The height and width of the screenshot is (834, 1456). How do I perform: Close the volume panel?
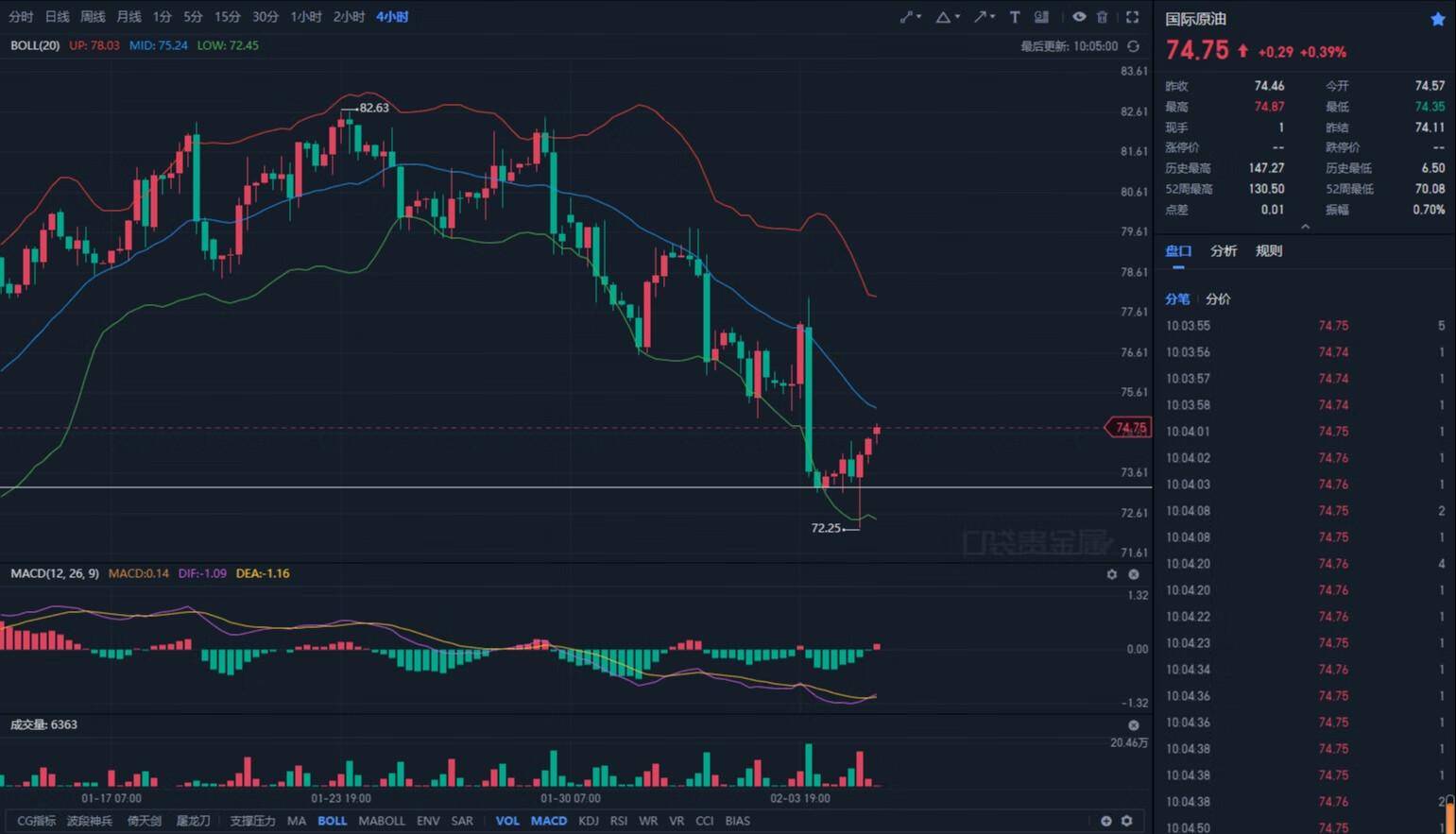coord(1134,725)
